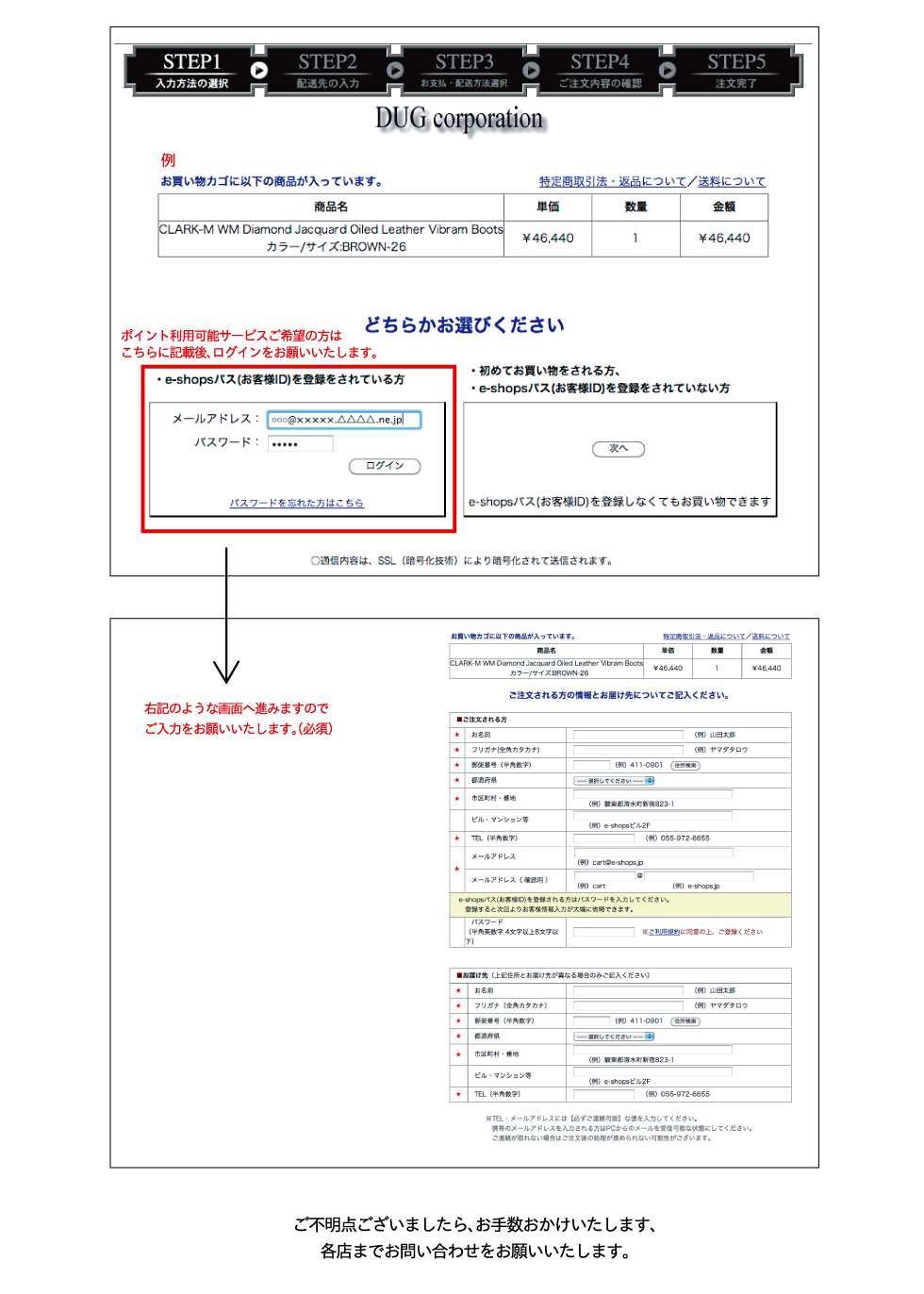The width and height of the screenshot is (924, 1294).
Task: Click the メールアドレス field in the order form
Action: (x=652, y=853)
